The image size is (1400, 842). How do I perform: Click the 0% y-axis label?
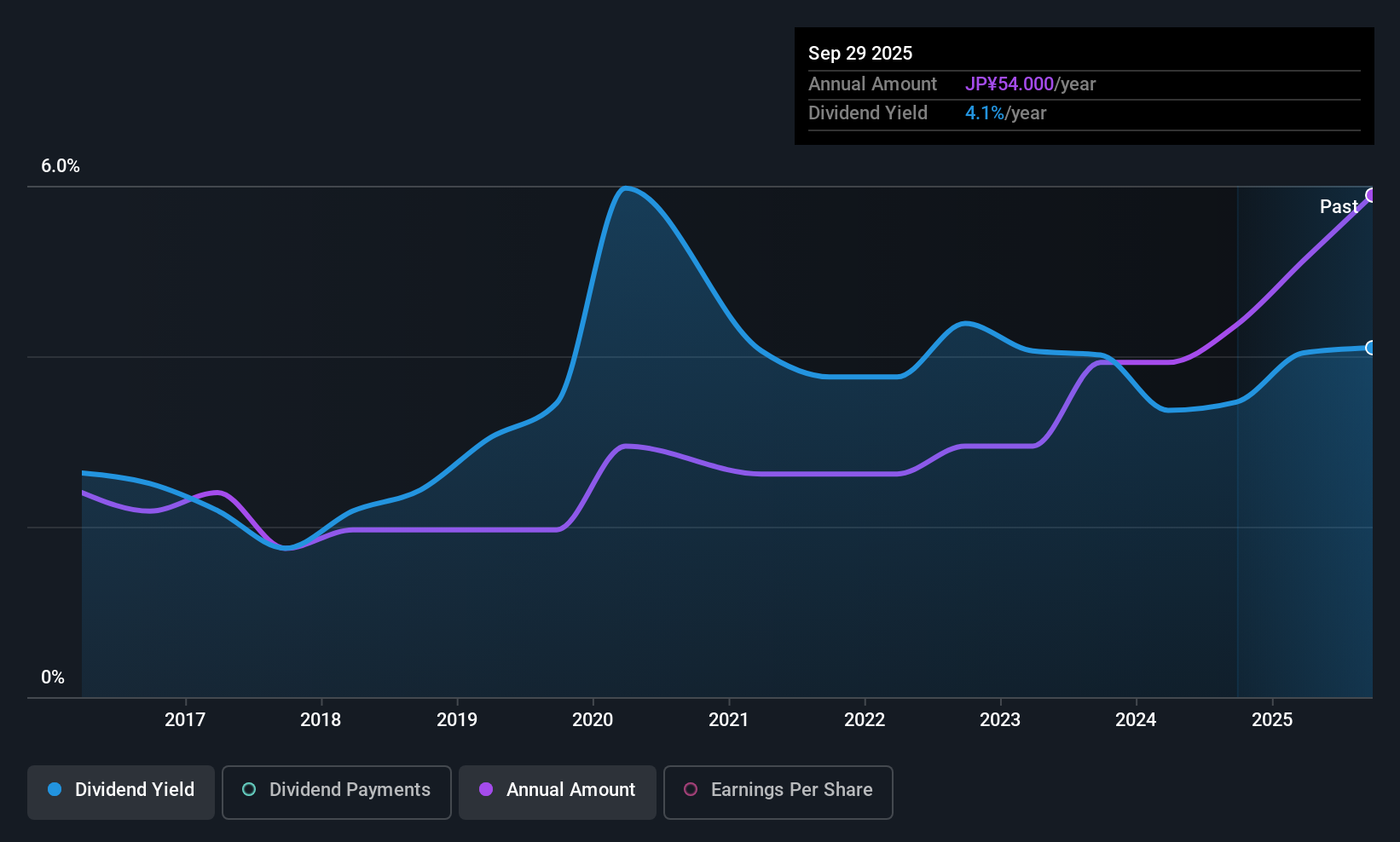(x=53, y=677)
